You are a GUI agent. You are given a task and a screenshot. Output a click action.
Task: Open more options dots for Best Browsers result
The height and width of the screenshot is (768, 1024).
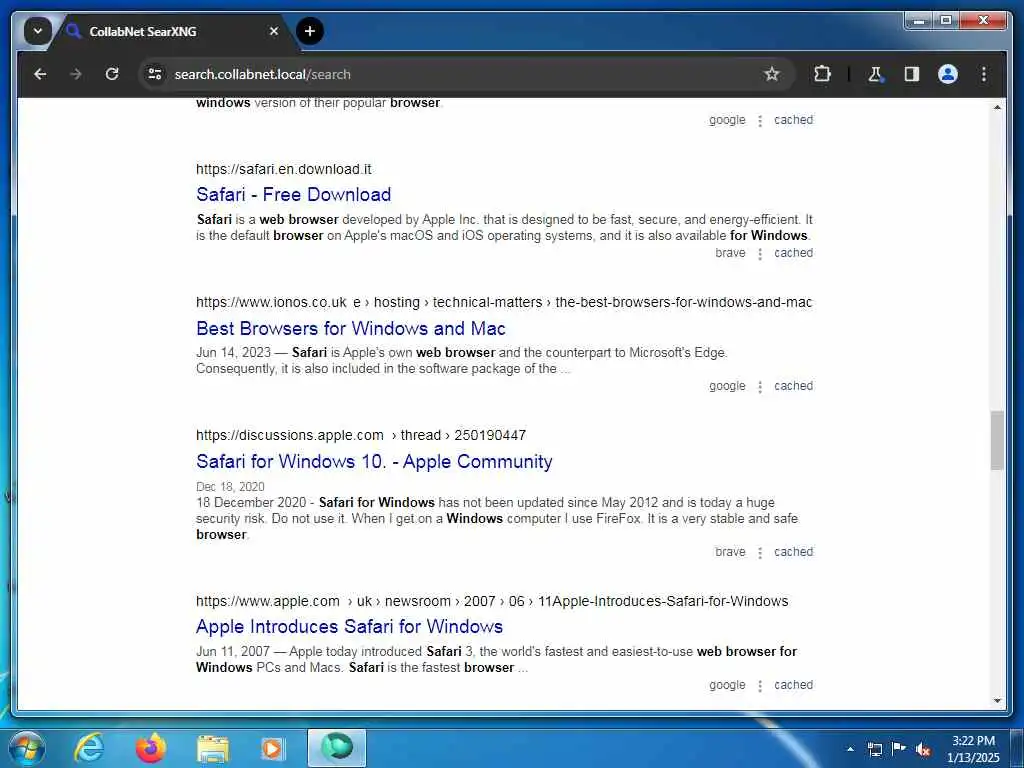pos(760,387)
